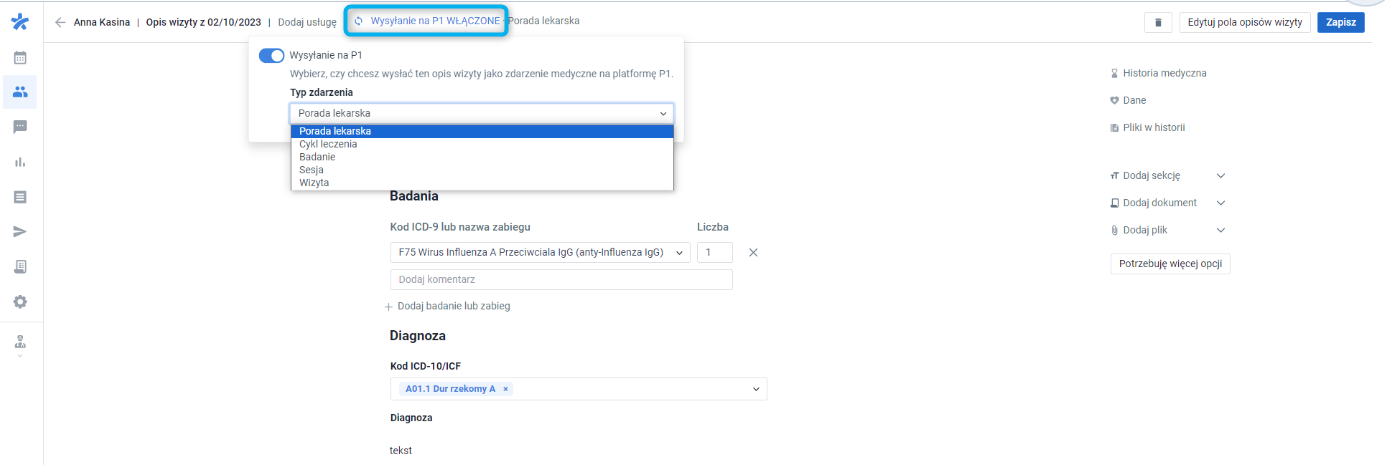Open the ICD-9 examination dropdown

coord(540,253)
